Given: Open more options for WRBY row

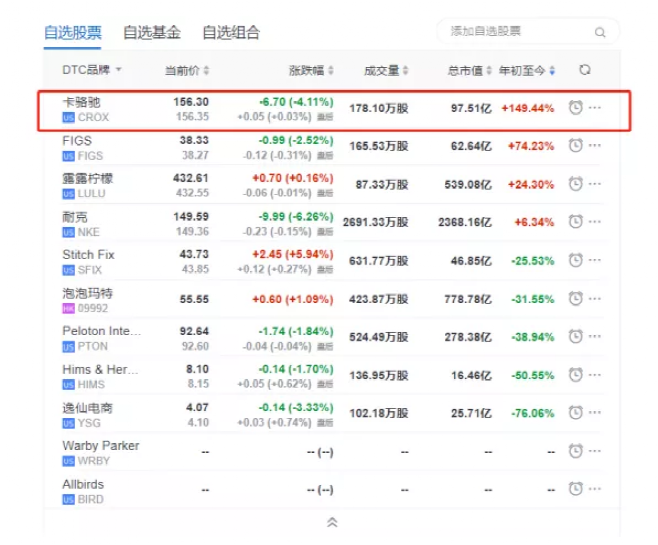Looking at the screenshot, I should [x=594, y=451].
